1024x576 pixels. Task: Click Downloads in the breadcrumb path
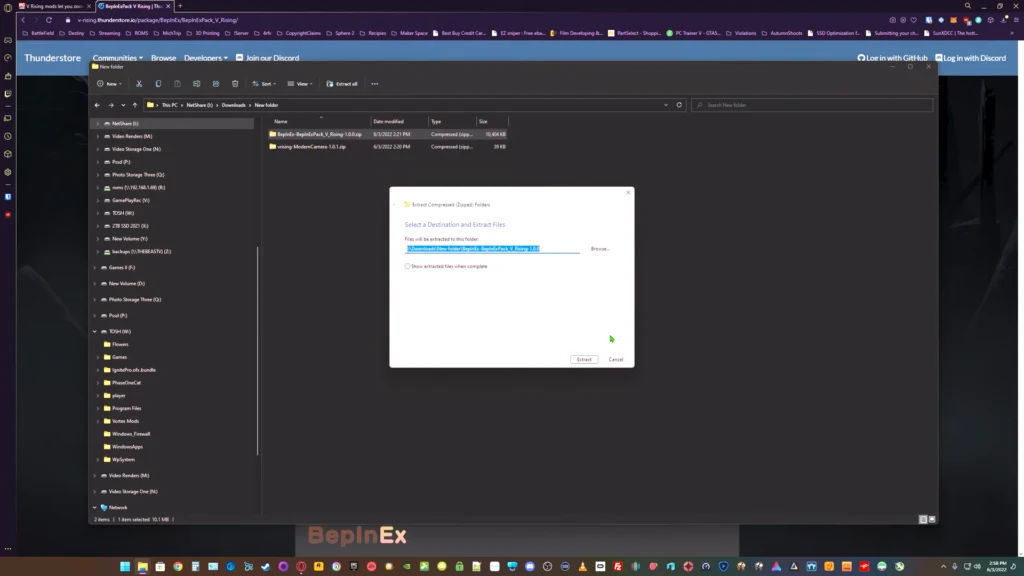pyautogui.click(x=233, y=105)
